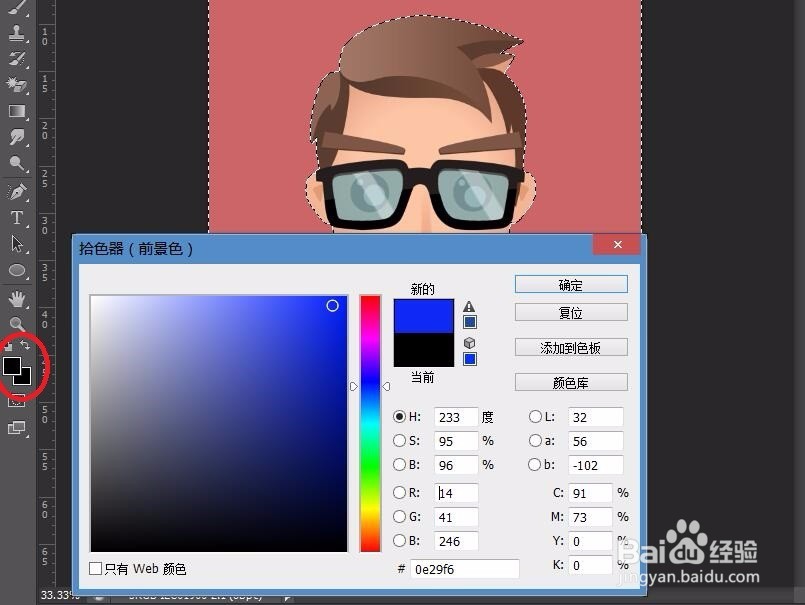Open the 颜色库 color library
The width and height of the screenshot is (805, 605).
pos(571,382)
